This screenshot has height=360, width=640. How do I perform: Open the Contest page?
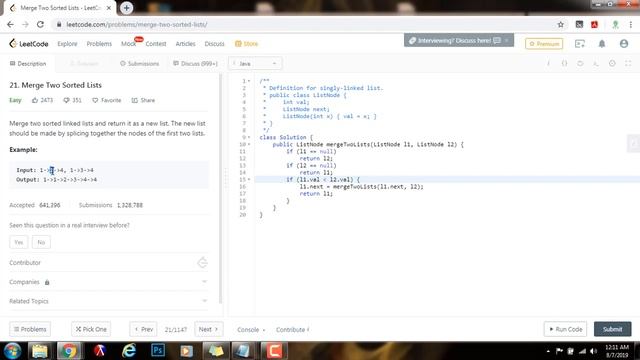156,44
